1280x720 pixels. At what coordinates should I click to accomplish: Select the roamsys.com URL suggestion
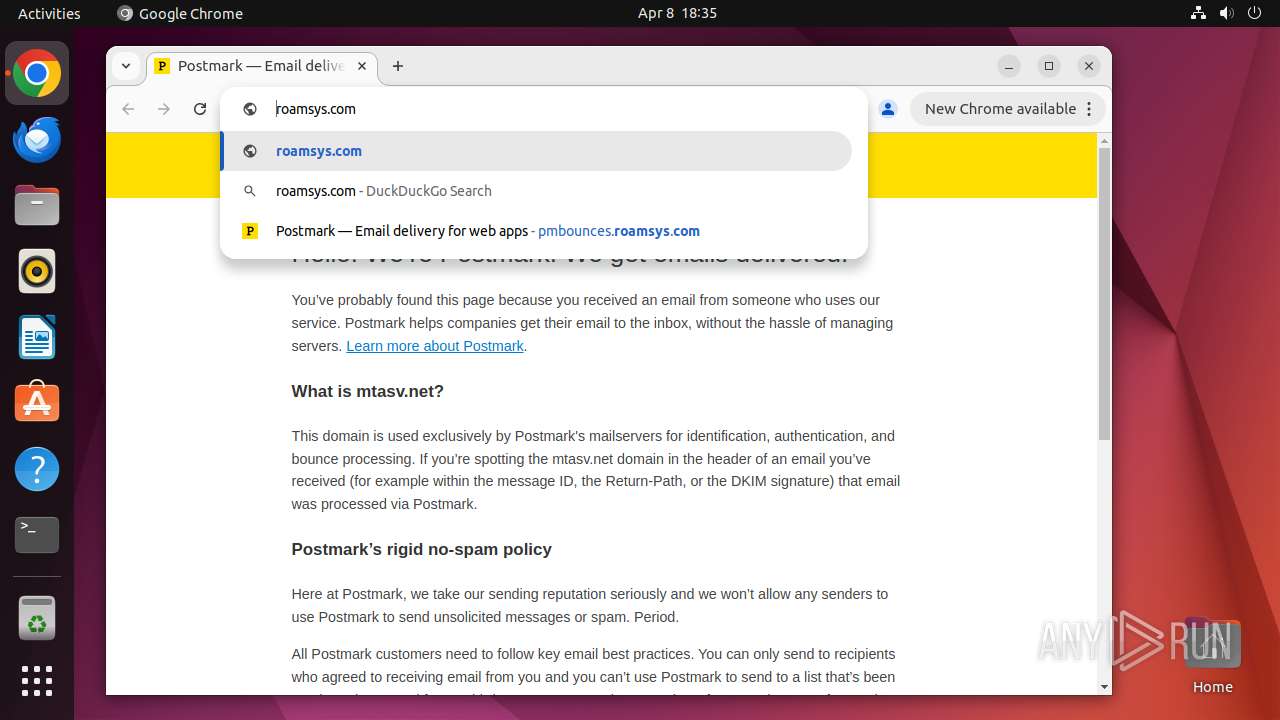[536, 151]
